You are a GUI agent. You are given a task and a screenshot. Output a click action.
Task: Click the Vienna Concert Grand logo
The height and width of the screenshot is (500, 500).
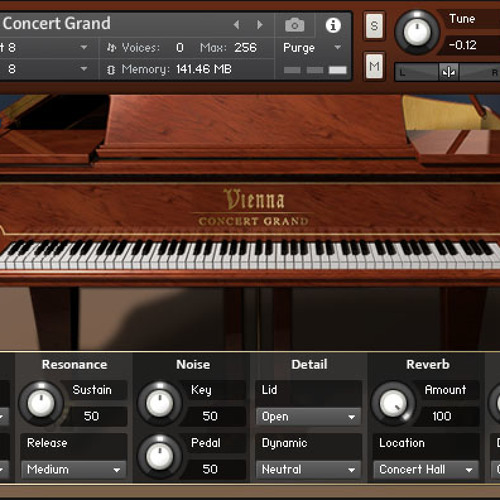tap(253, 208)
